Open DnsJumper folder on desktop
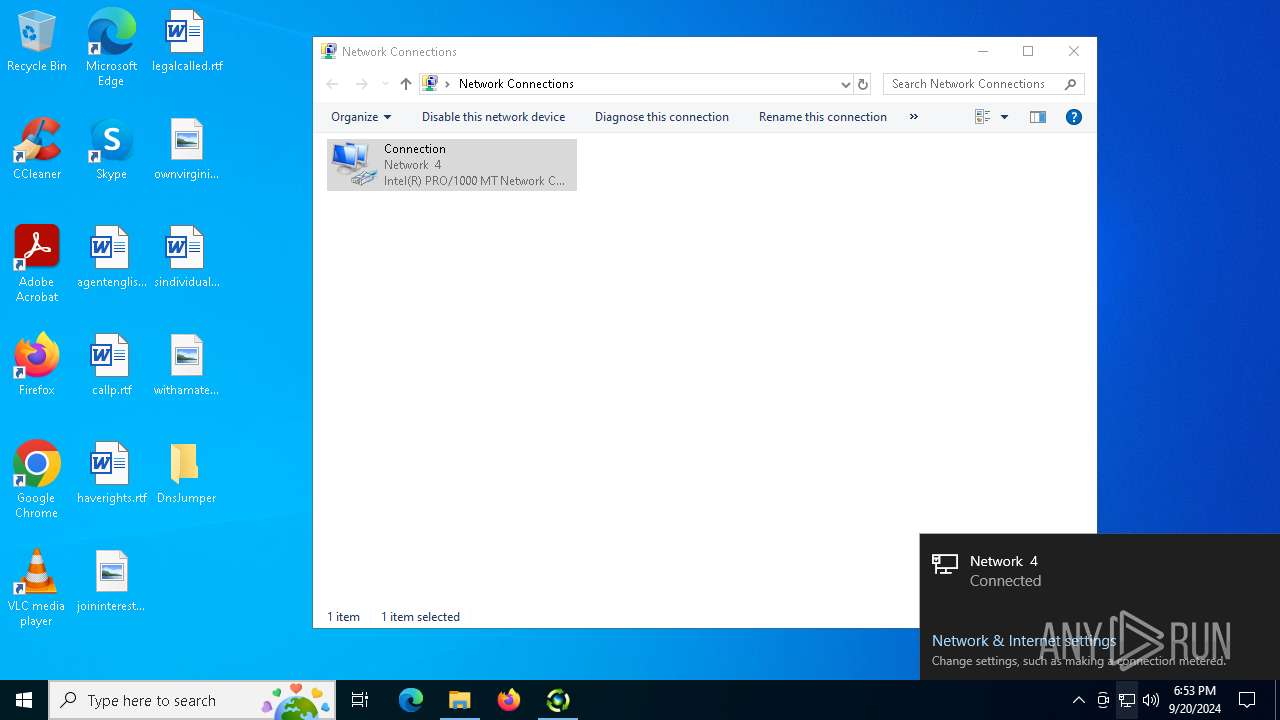 [186, 473]
